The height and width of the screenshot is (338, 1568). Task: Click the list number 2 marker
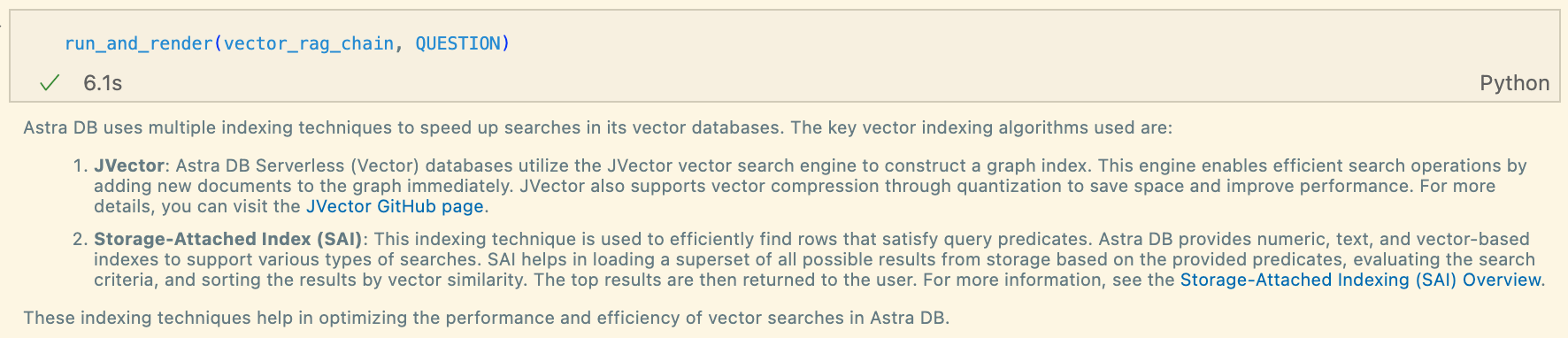tap(80, 239)
